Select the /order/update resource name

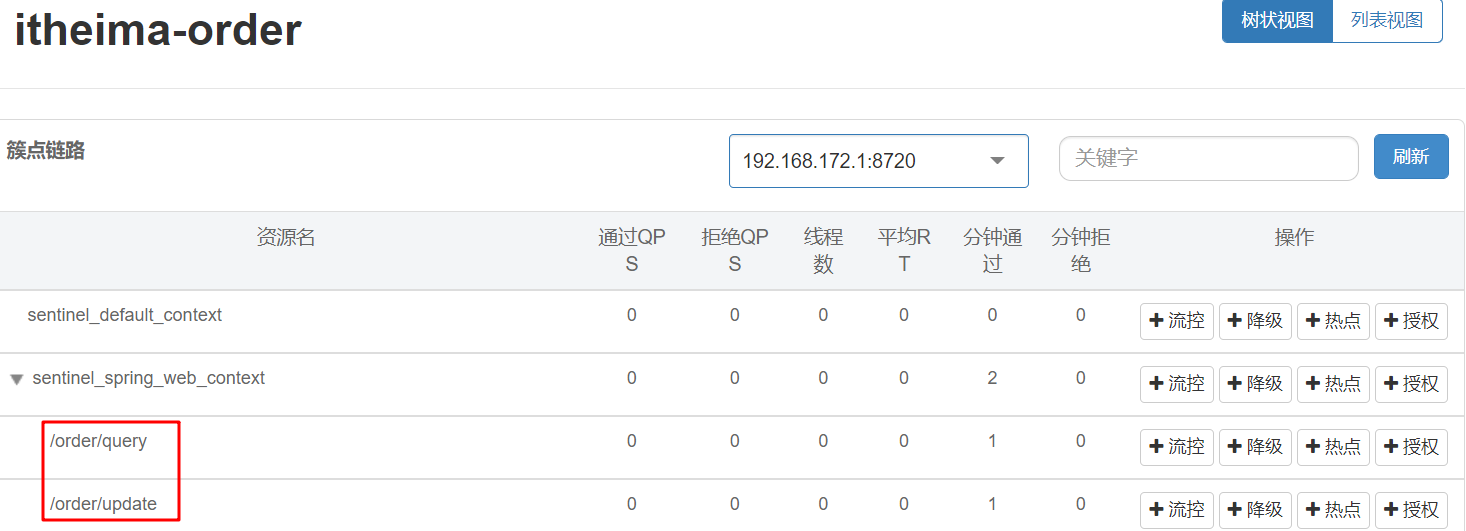click(x=103, y=504)
